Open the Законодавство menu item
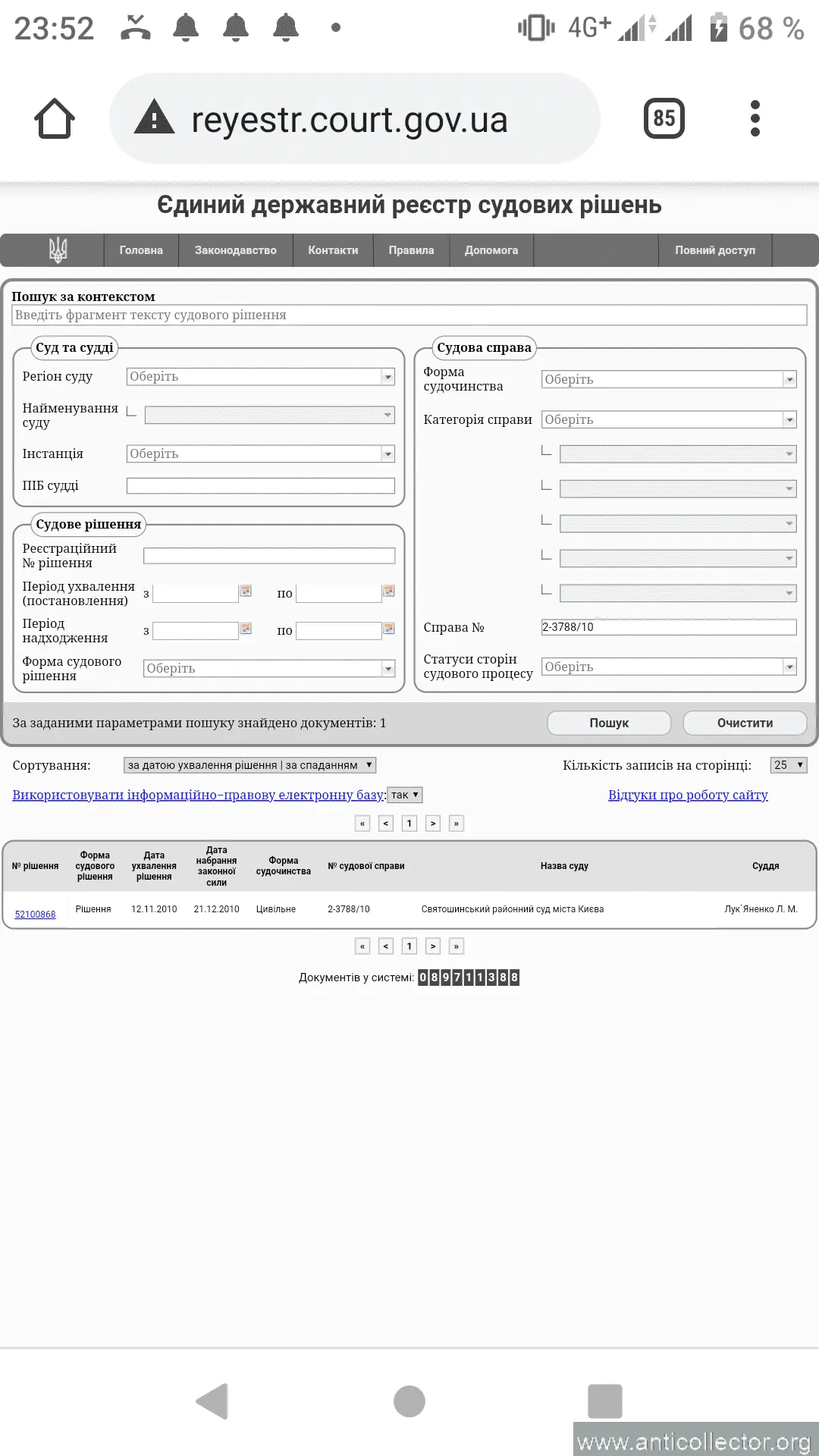 [x=235, y=250]
